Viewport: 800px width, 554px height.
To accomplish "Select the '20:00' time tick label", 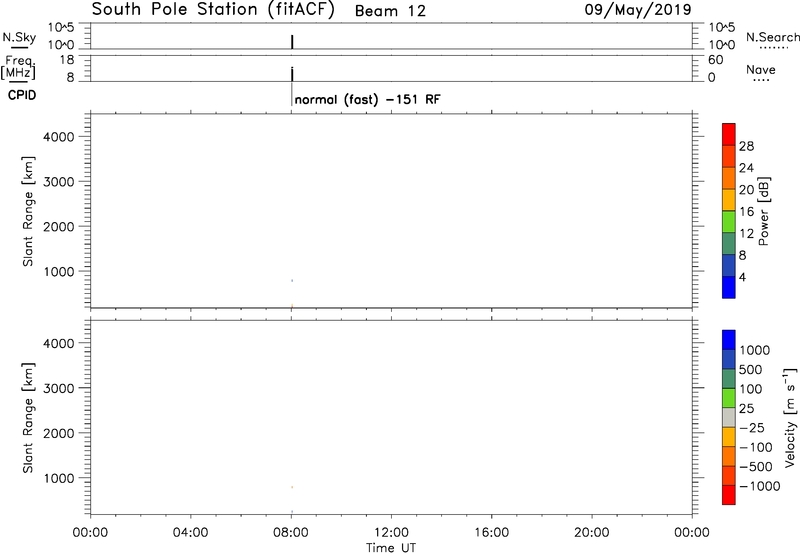I will tap(591, 533).
